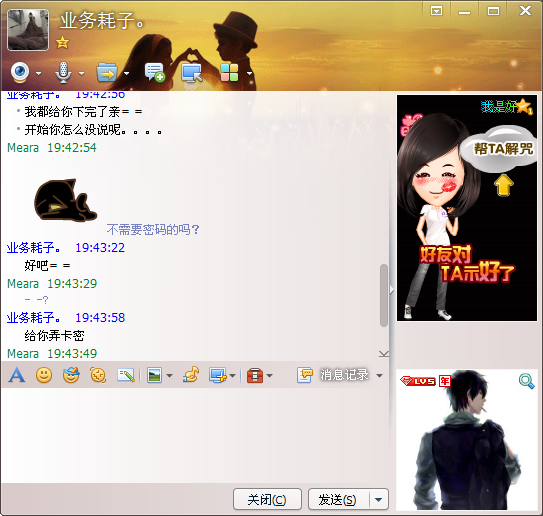The image size is (543, 516).
Task: Open the colorful applications grid icon
Action: pos(229,72)
